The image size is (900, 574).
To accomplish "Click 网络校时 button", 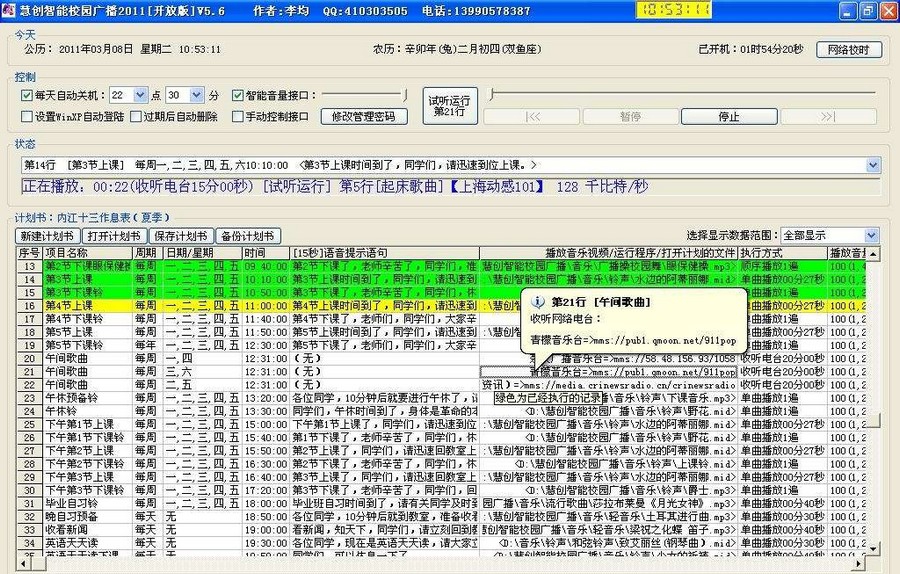I will tap(848, 50).
